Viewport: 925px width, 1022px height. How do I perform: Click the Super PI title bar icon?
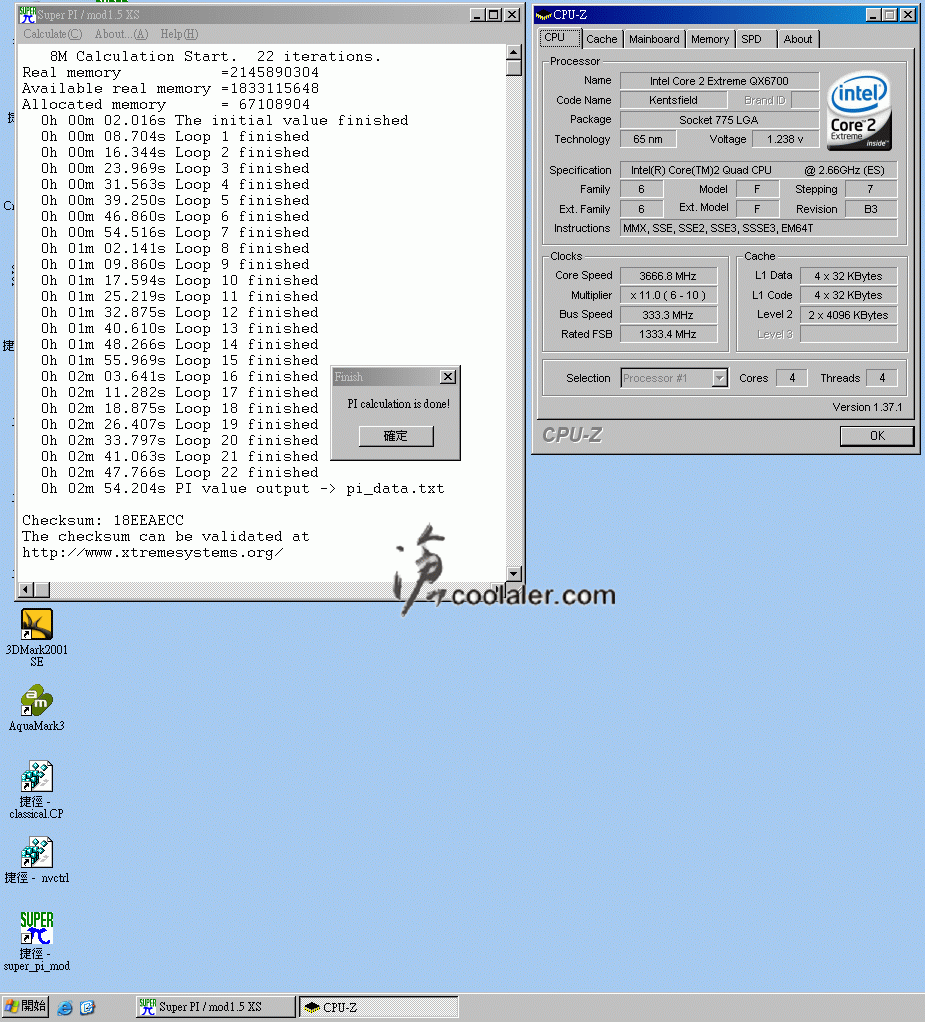coord(27,14)
